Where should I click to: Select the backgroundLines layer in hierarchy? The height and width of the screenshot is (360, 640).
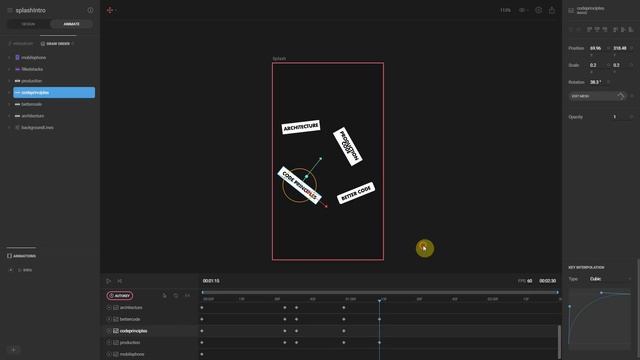click(x=37, y=128)
